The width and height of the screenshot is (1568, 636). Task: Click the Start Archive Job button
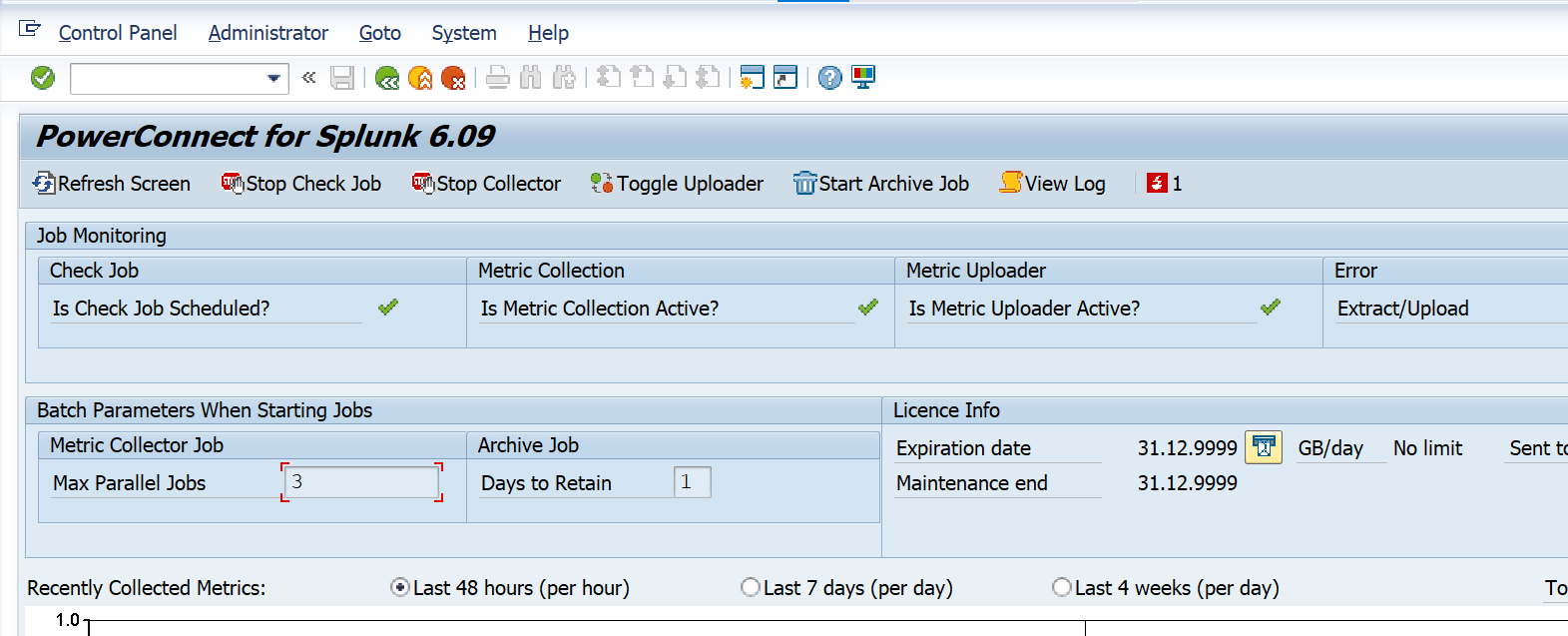(881, 184)
